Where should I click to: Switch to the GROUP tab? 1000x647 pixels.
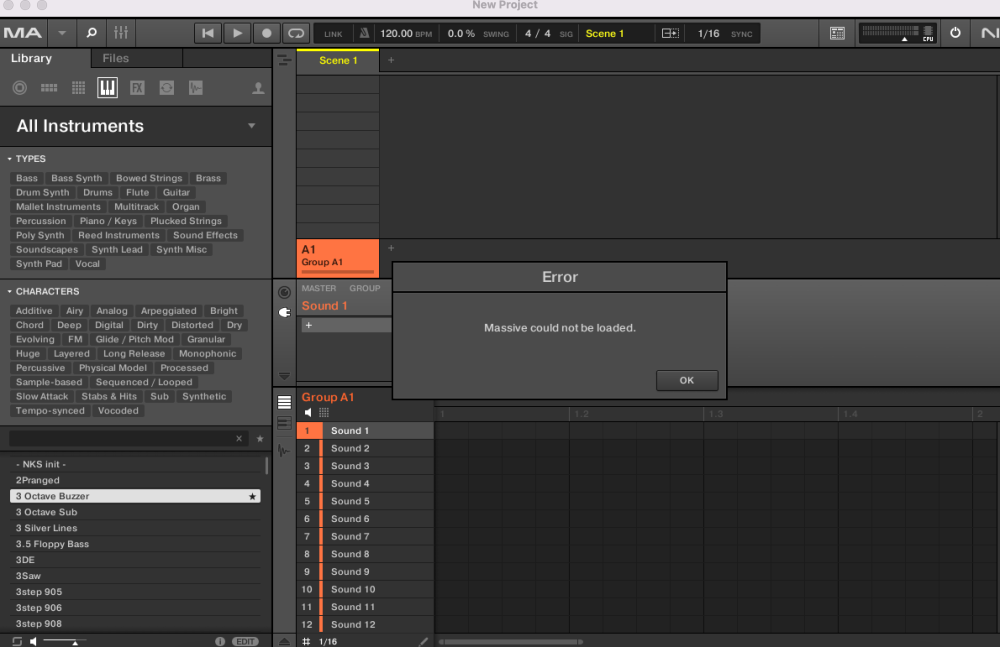pos(365,288)
